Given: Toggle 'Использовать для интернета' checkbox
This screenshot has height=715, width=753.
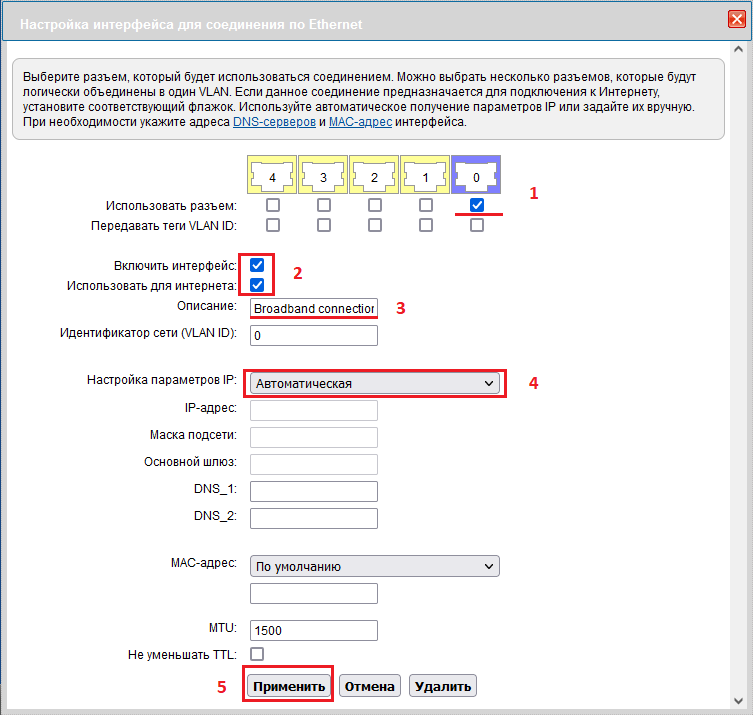Looking at the screenshot, I should (257, 285).
